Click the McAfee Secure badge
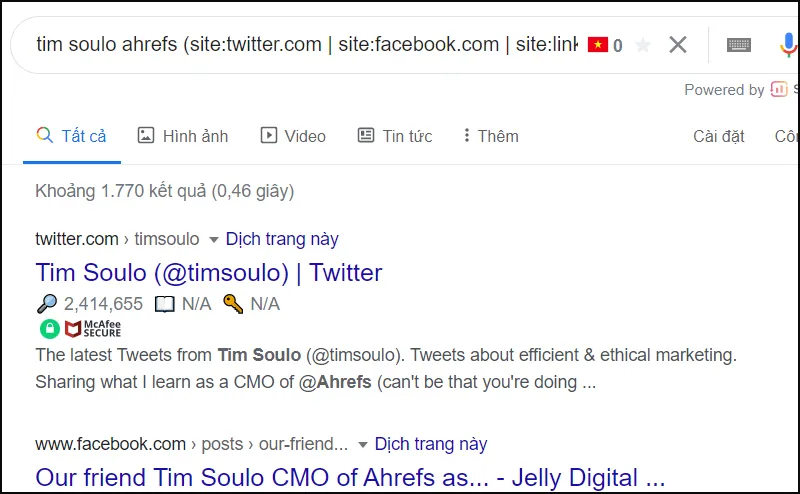The image size is (800, 494). (x=93, y=329)
